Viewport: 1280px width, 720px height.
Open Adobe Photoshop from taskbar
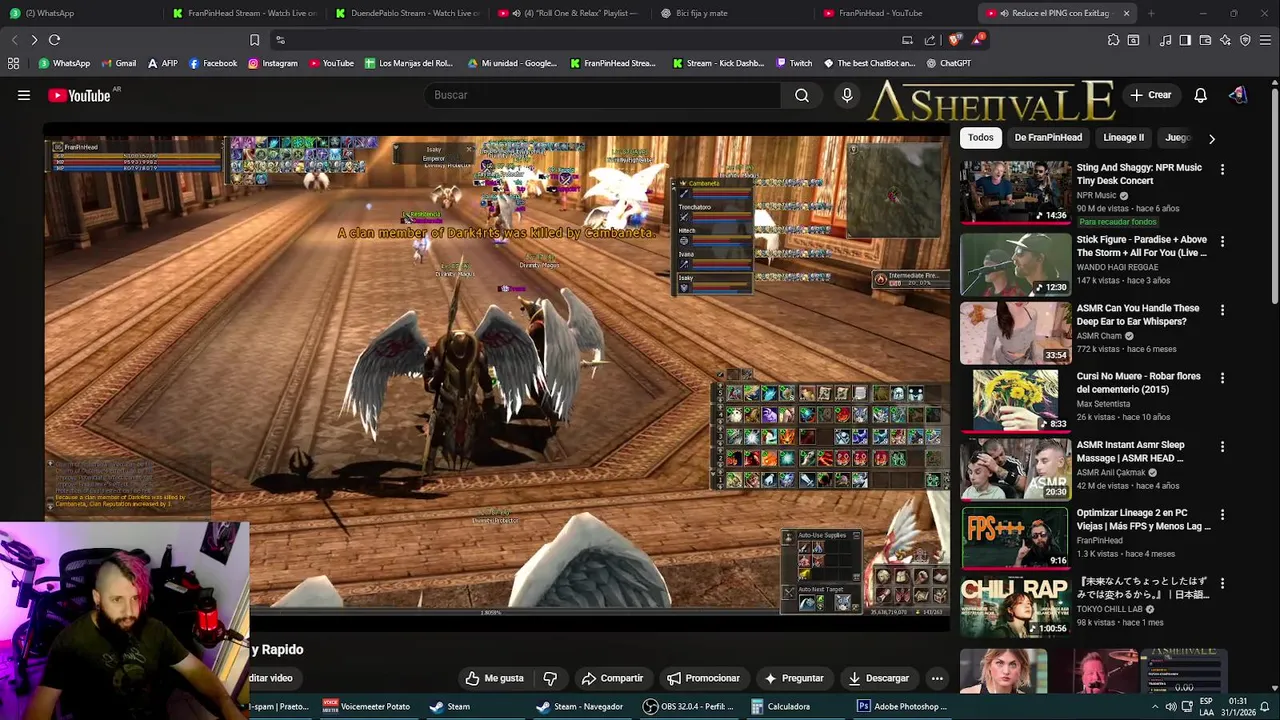pos(902,706)
